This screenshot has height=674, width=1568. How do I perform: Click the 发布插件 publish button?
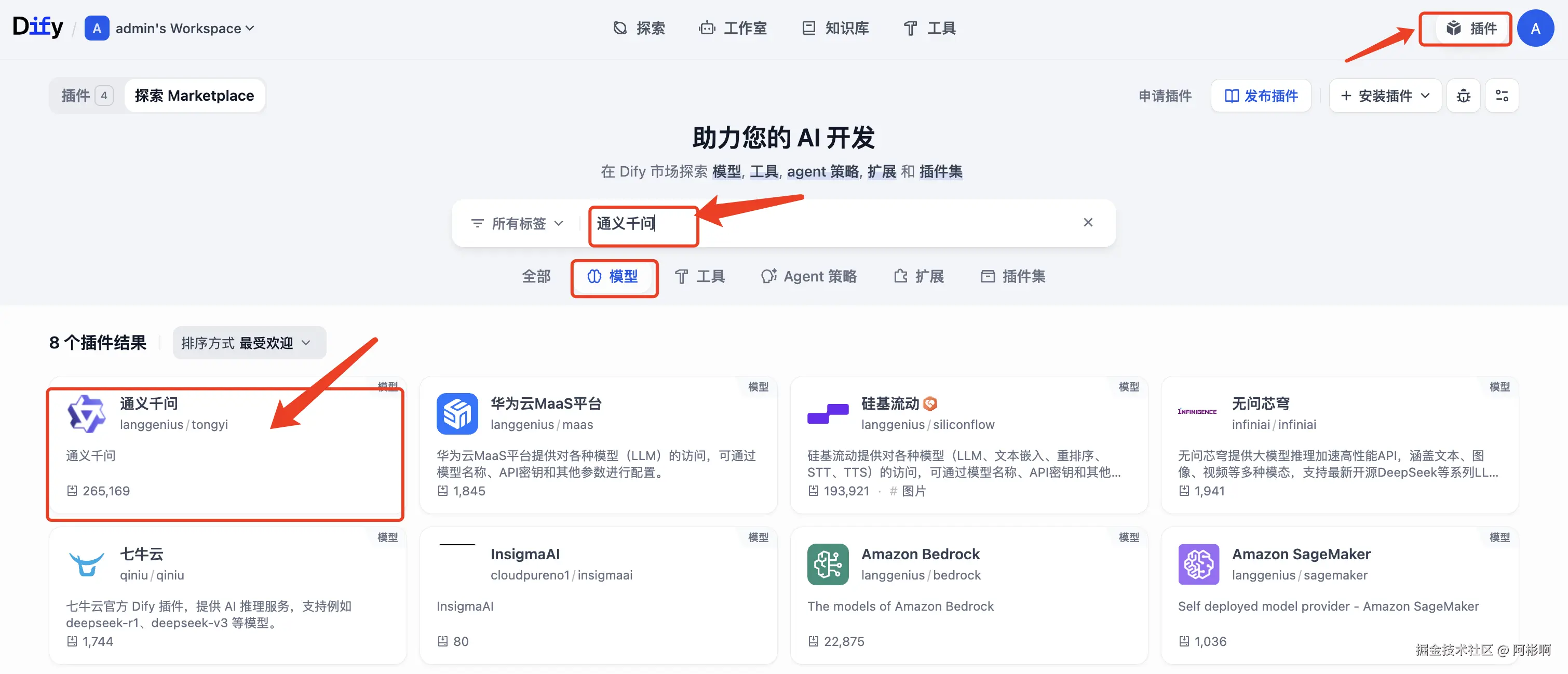point(1261,96)
